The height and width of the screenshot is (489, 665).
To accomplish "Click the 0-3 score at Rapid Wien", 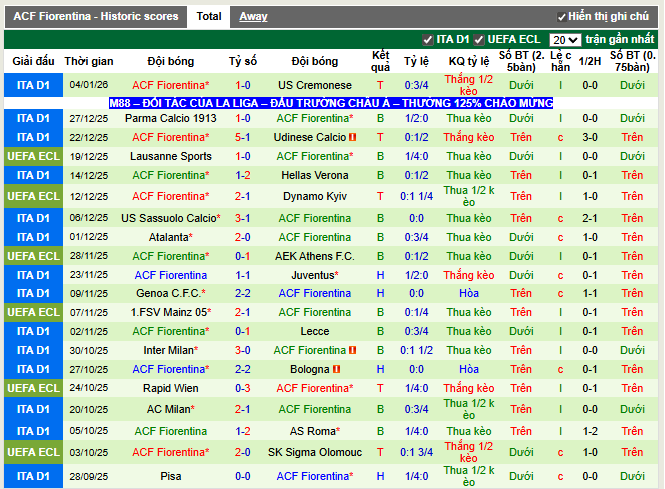I will pos(243,388).
